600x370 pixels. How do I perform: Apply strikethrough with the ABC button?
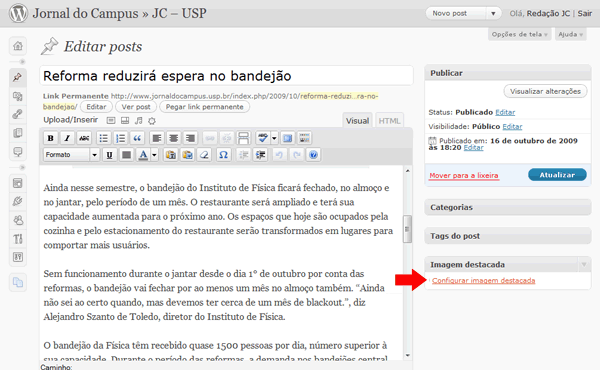coord(84,138)
